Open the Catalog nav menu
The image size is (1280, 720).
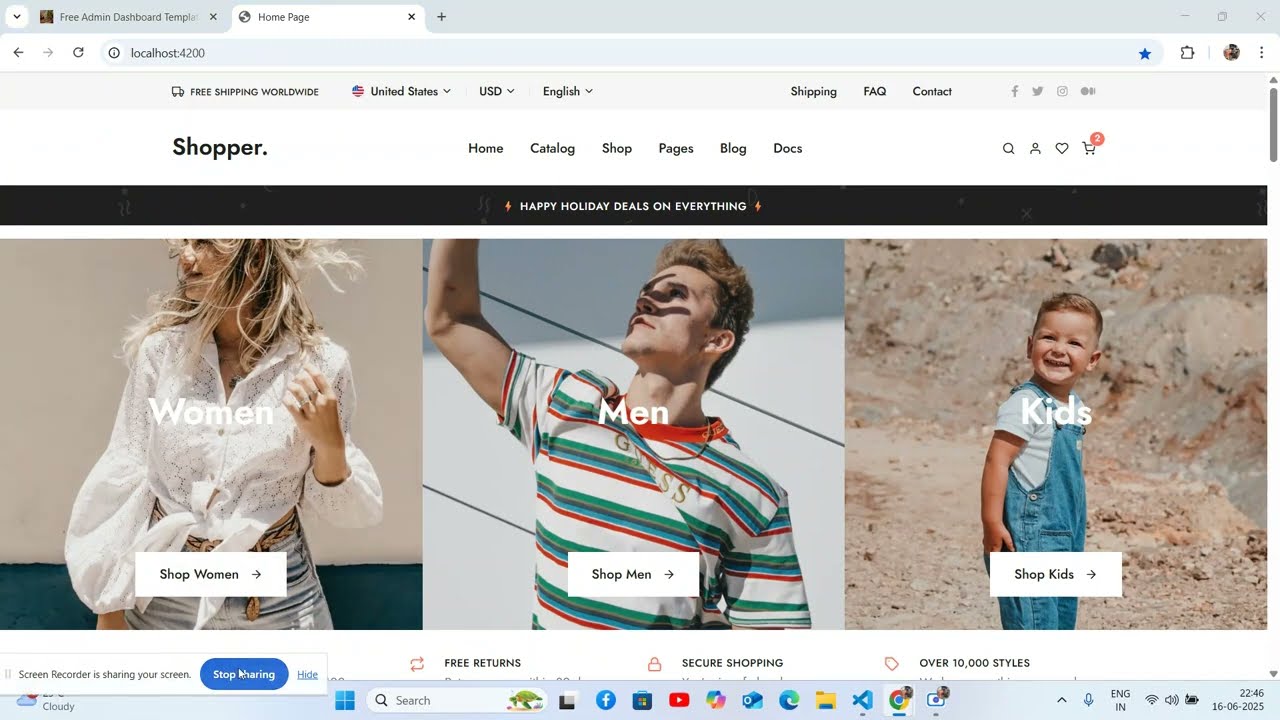[x=552, y=149]
